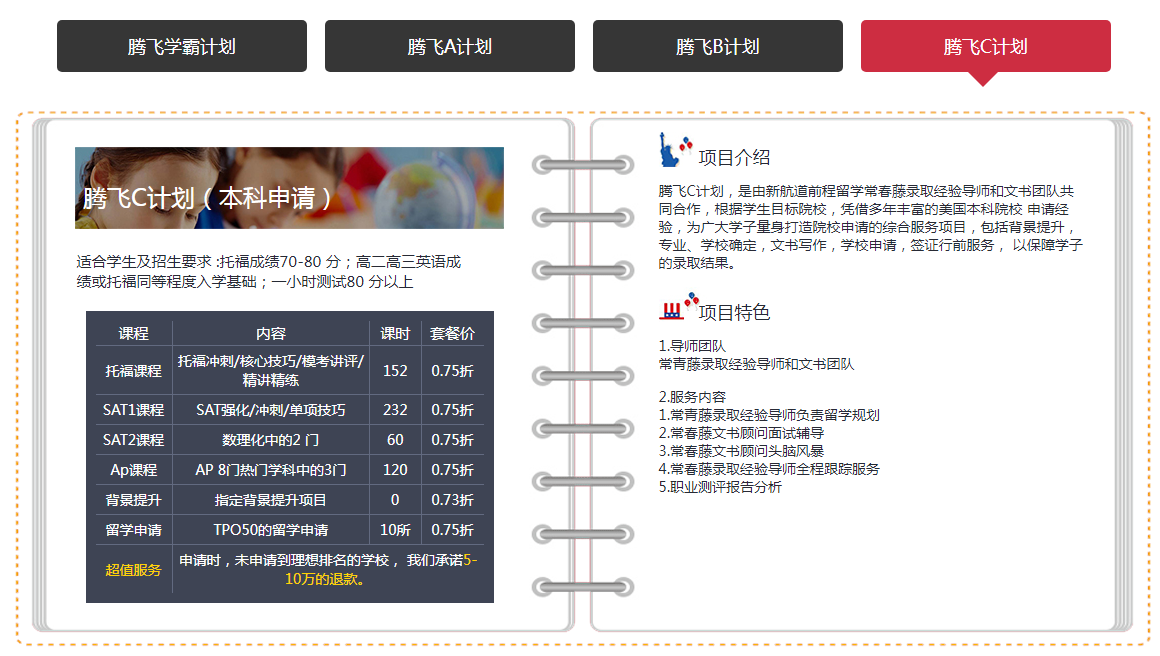Click the 腾飞C计划 banner image
Image resolution: width=1160 pixels, height=656 pixels.
point(289,188)
